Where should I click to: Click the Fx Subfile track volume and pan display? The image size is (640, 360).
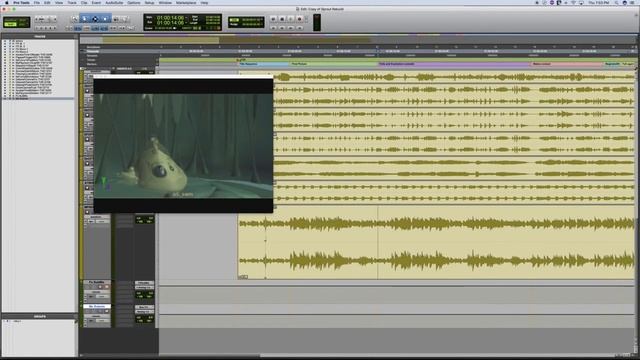coord(144,295)
